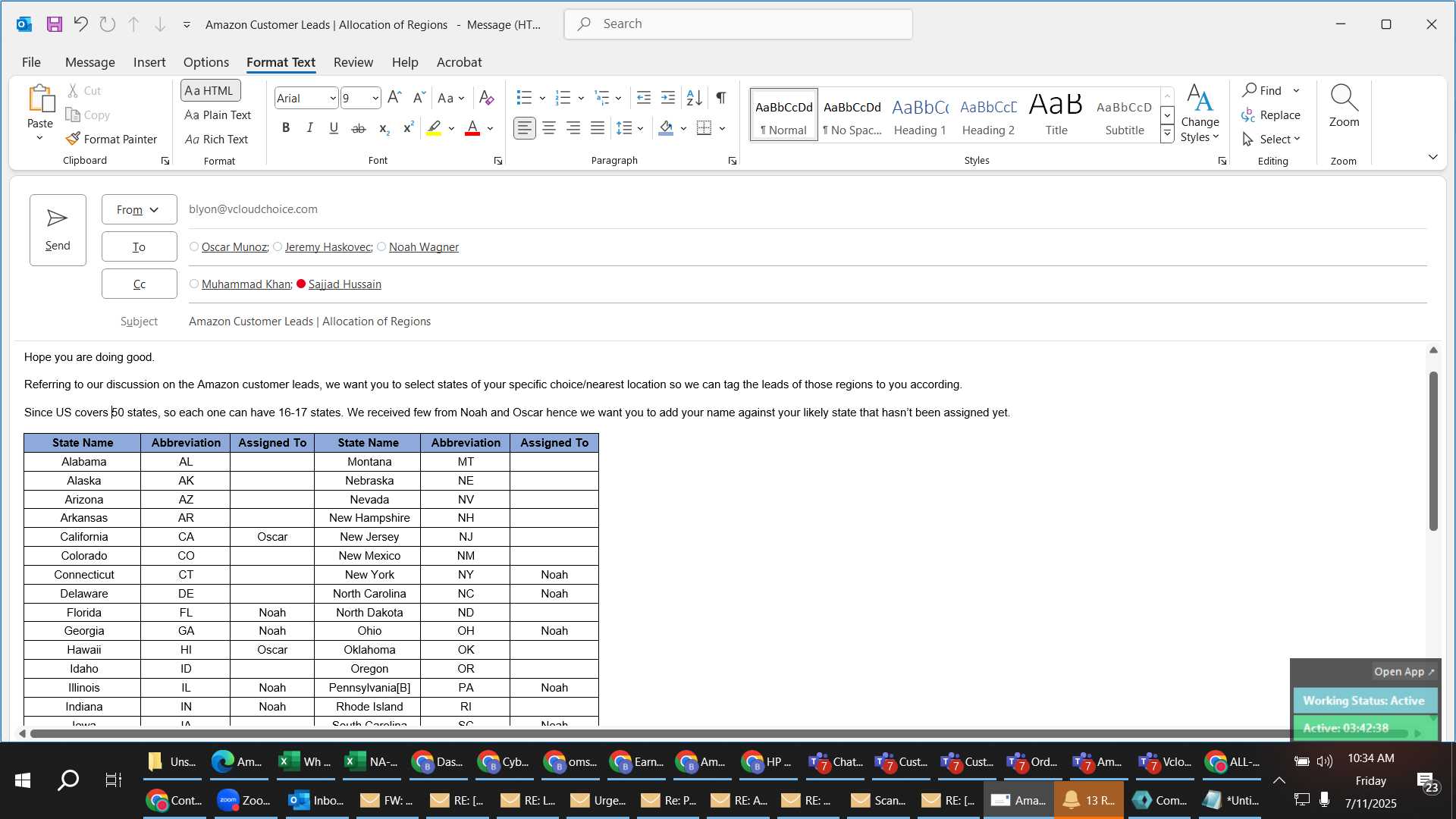Click the Save icon in title bar
The image size is (1456, 819).
(x=54, y=24)
